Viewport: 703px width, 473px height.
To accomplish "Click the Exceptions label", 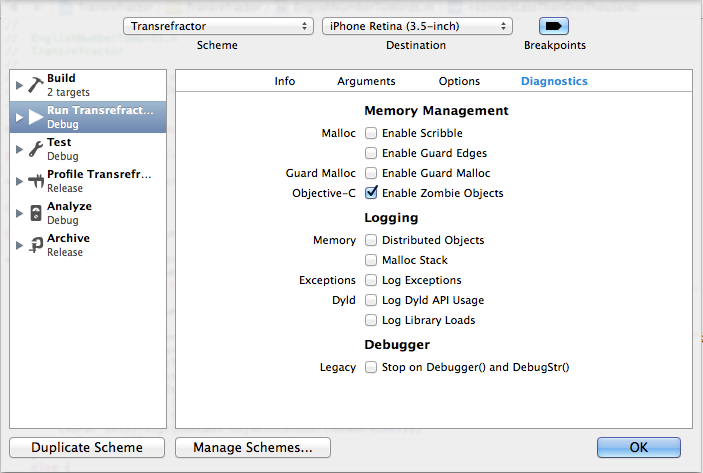I will tap(327, 280).
